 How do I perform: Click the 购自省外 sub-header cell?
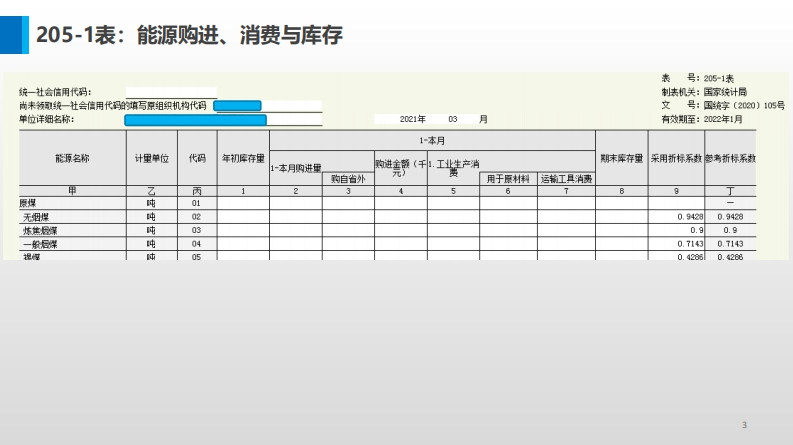[x=348, y=179]
